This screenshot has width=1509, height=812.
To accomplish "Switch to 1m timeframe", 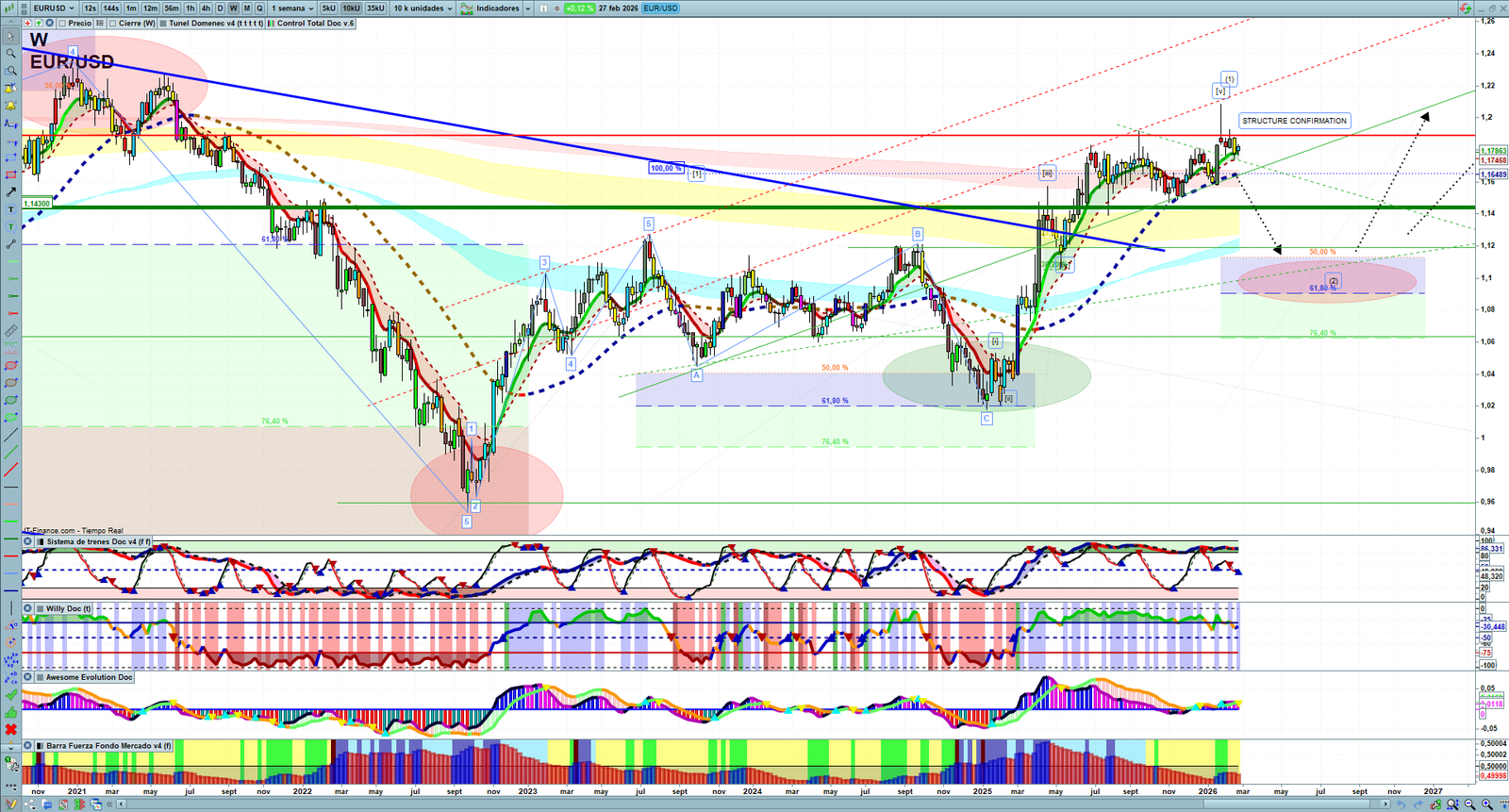I will [x=131, y=8].
